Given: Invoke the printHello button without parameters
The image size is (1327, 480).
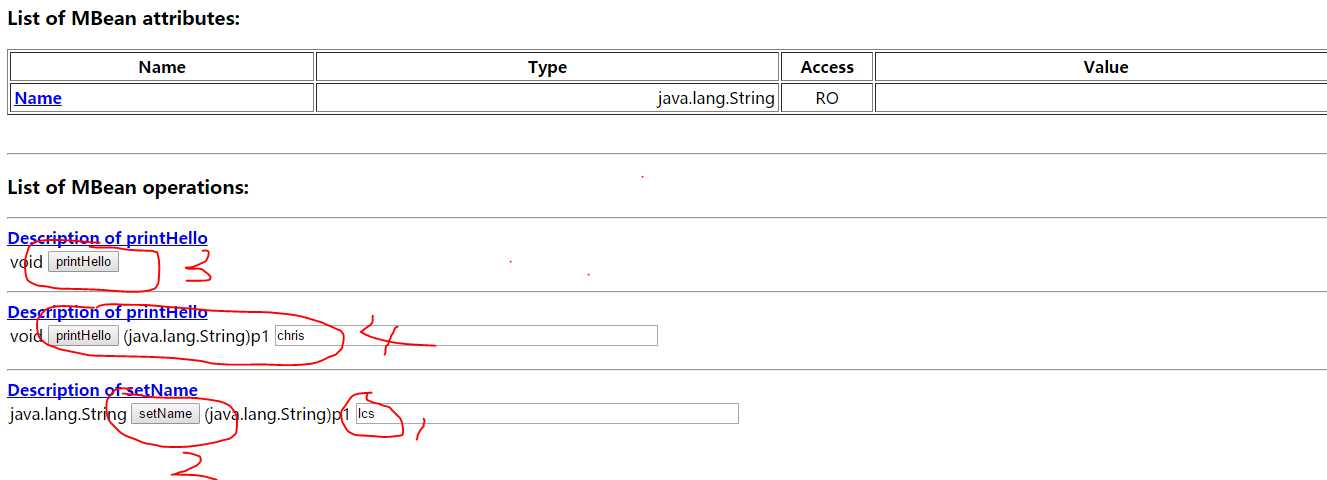Looking at the screenshot, I should (x=84, y=262).
